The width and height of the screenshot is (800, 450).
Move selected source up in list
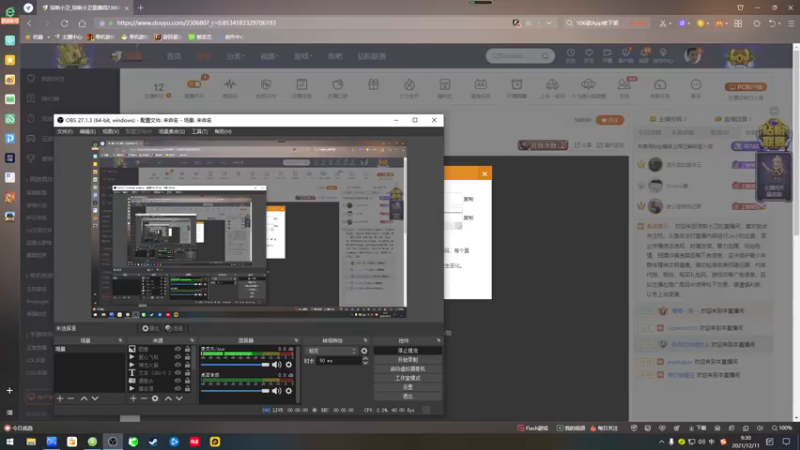pyautogui.click(x=168, y=398)
